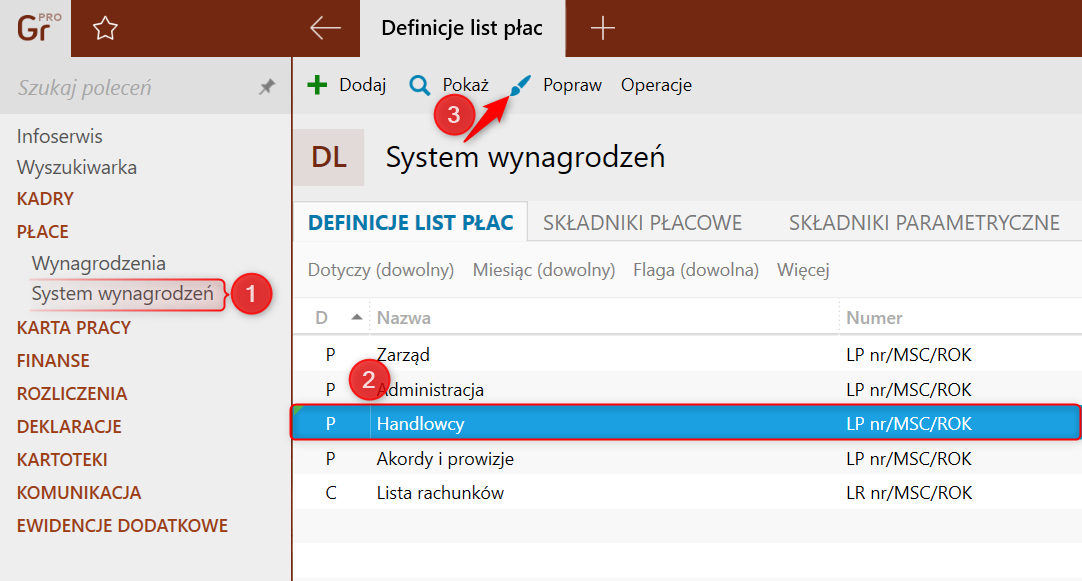Open Wyszukiwarka in the sidebar
1082x581 pixels.
(77, 167)
